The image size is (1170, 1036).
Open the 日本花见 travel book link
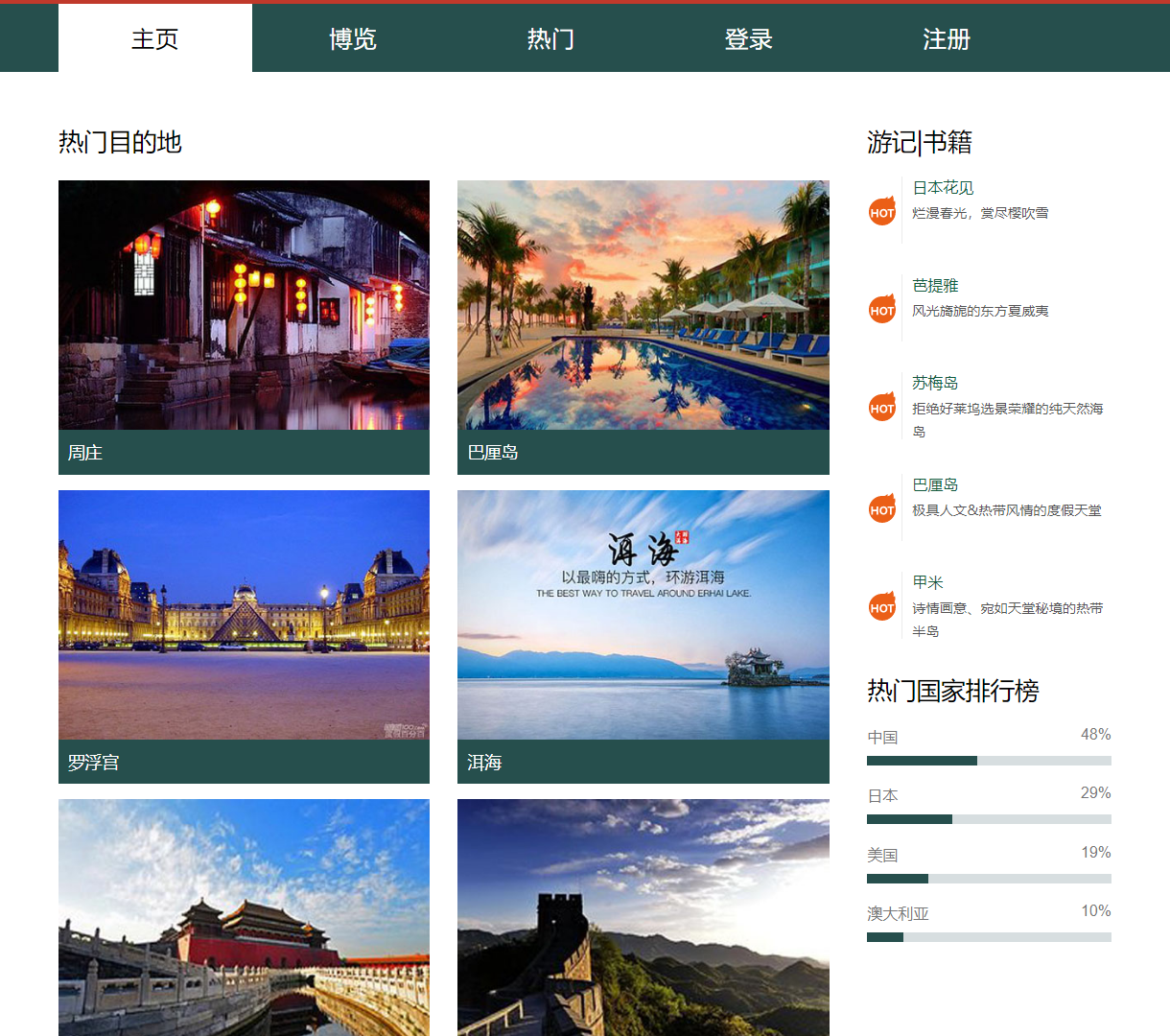pos(944,188)
